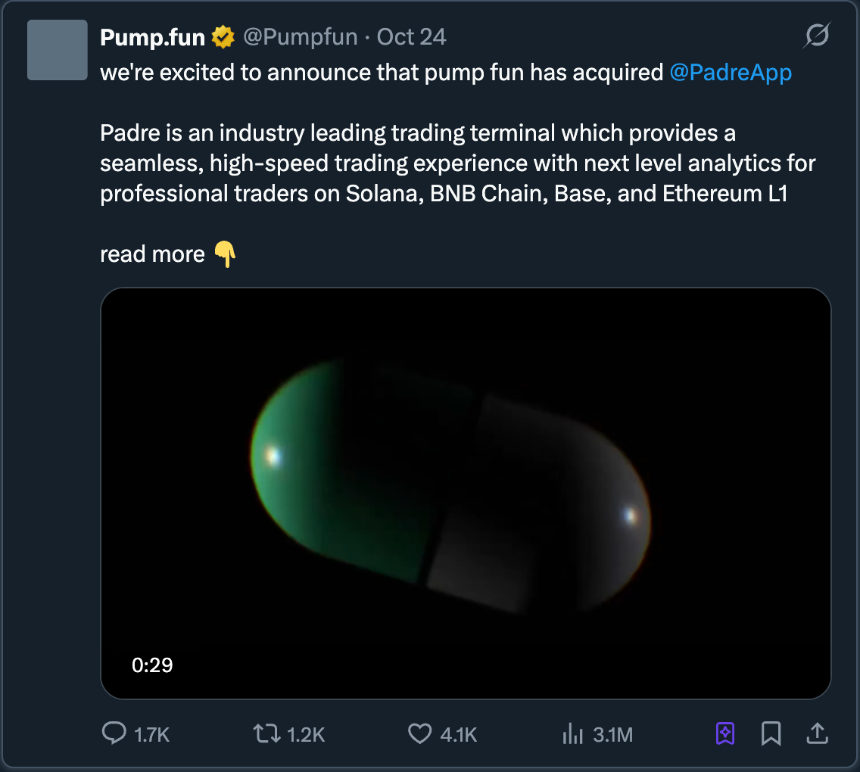Image resolution: width=860 pixels, height=772 pixels.
Task: Click the profile avatar thumbnail
Action: pos(57,49)
